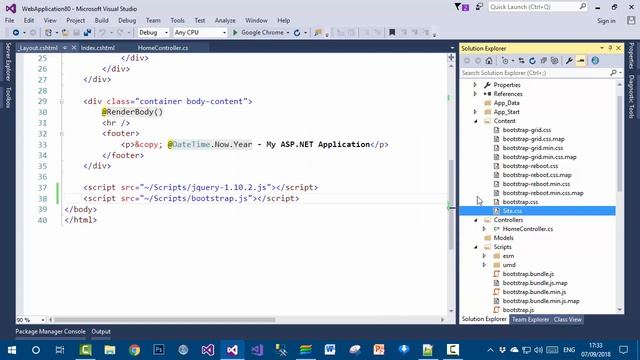Image resolution: width=640 pixels, height=360 pixels.
Task: Open the Tools menu
Action: tap(177, 20)
